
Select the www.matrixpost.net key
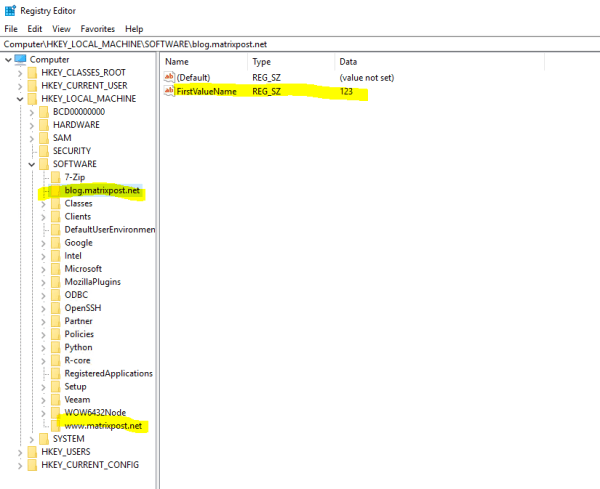103,425
